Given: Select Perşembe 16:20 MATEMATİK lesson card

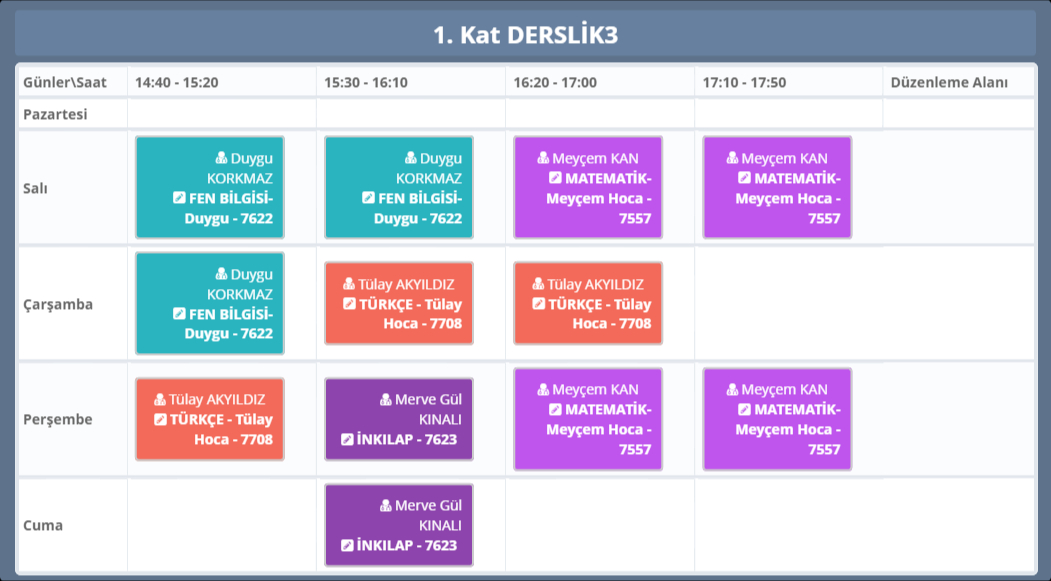Looking at the screenshot, I should [x=588, y=419].
